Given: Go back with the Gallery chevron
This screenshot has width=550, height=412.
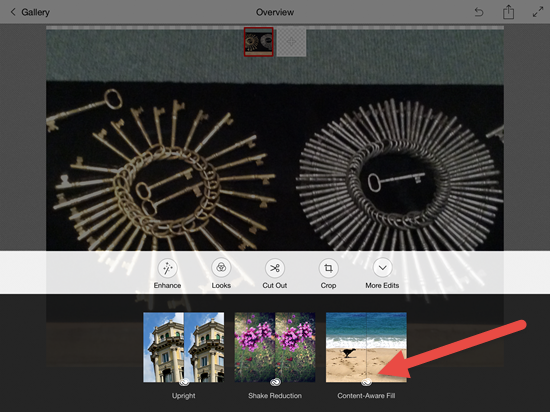Looking at the screenshot, I should 13,12.
